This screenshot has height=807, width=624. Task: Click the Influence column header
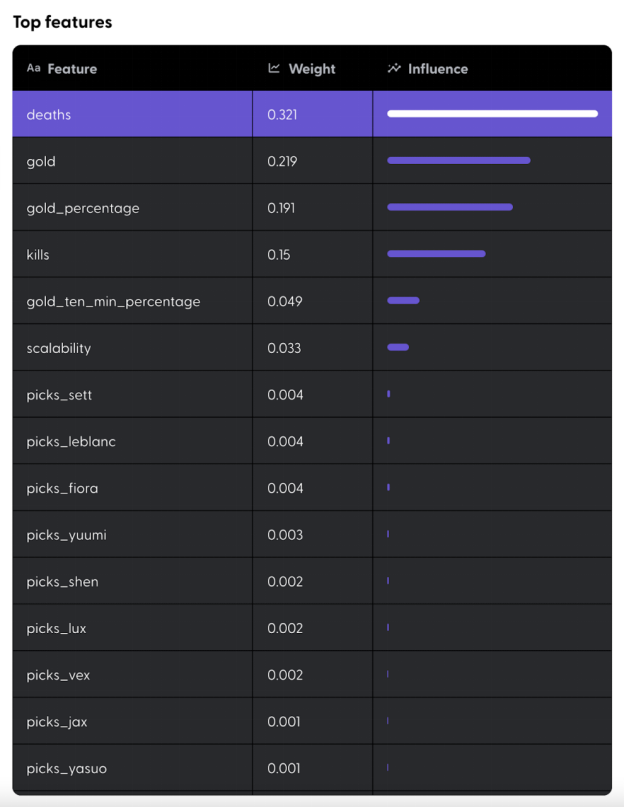click(x=437, y=69)
